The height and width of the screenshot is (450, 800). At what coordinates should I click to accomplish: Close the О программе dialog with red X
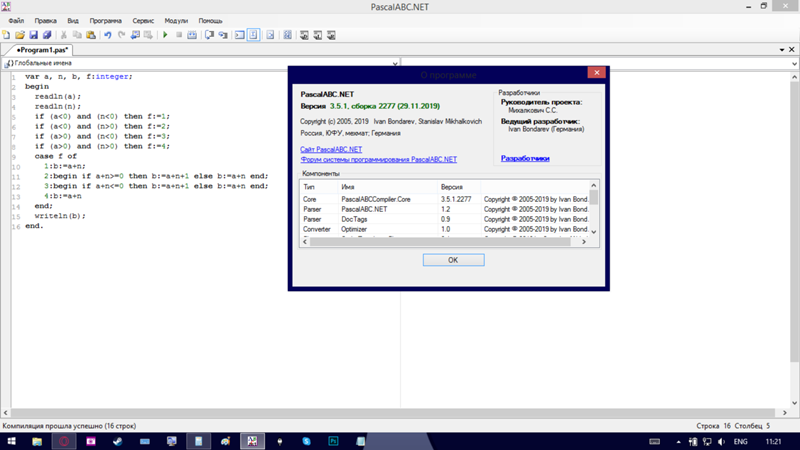point(596,72)
